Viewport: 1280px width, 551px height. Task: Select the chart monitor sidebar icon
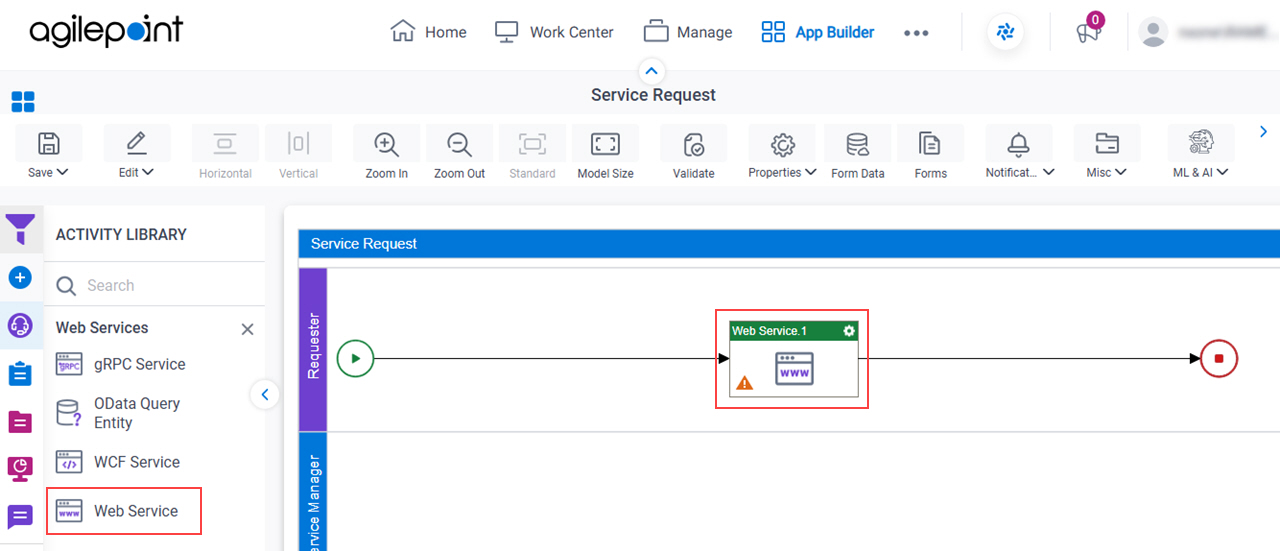point(20,468)
